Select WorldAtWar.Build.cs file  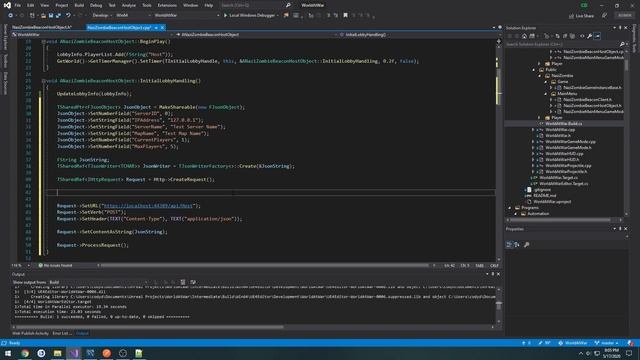pos(563,124)
